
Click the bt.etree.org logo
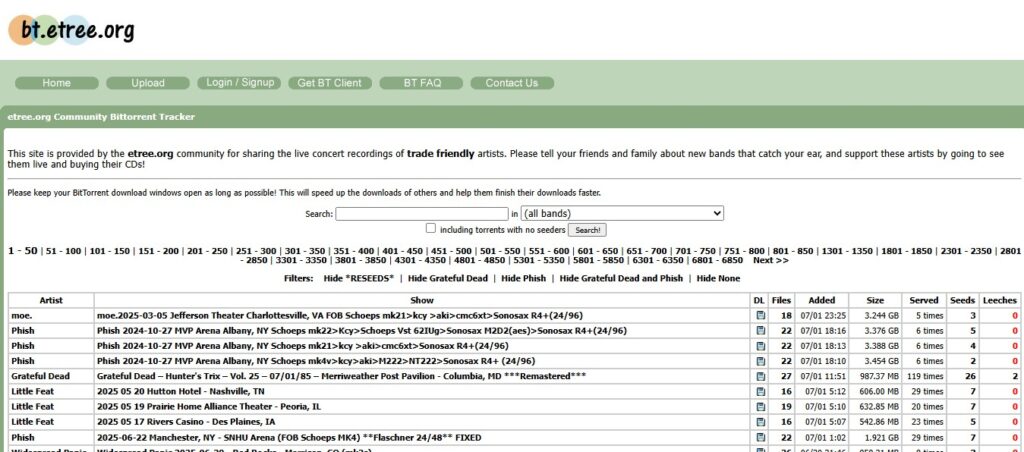pyautogui.click(x=71, y=30)
